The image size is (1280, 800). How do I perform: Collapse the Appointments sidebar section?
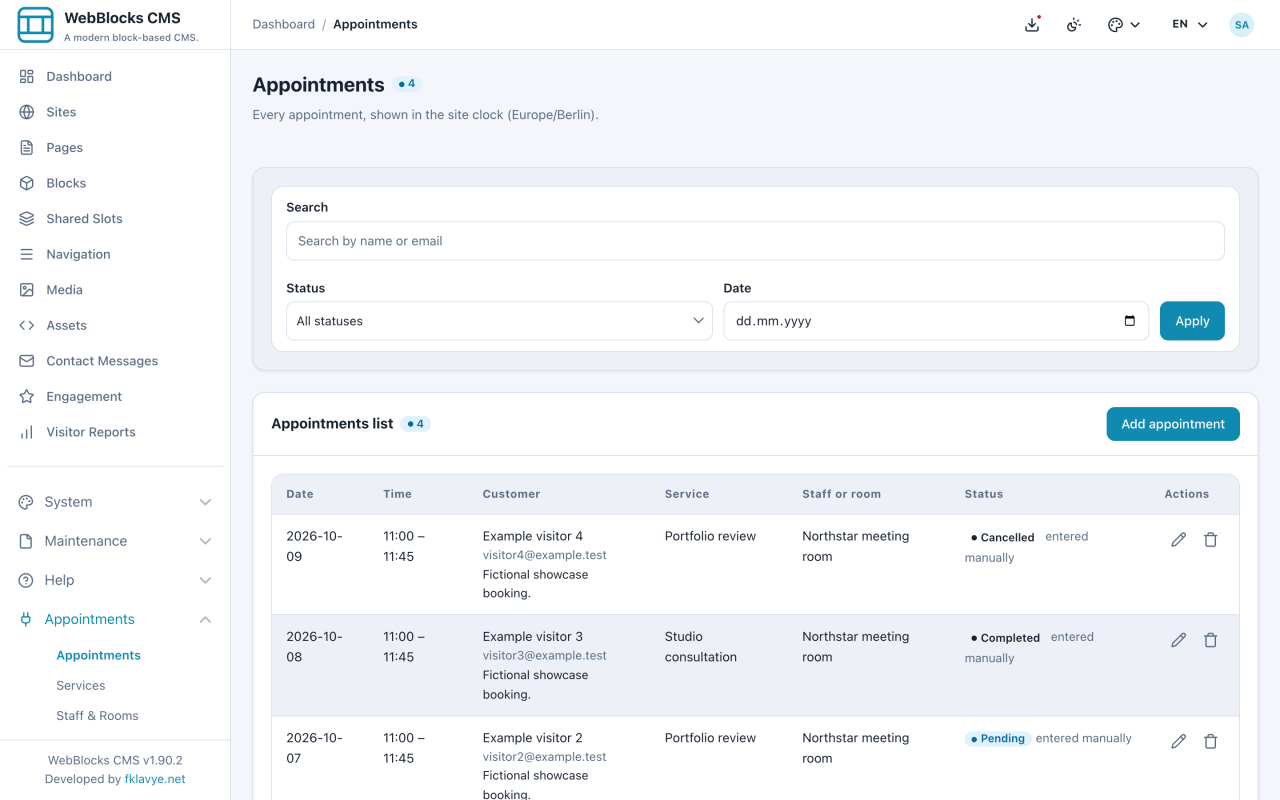click(x=115, y=619)
